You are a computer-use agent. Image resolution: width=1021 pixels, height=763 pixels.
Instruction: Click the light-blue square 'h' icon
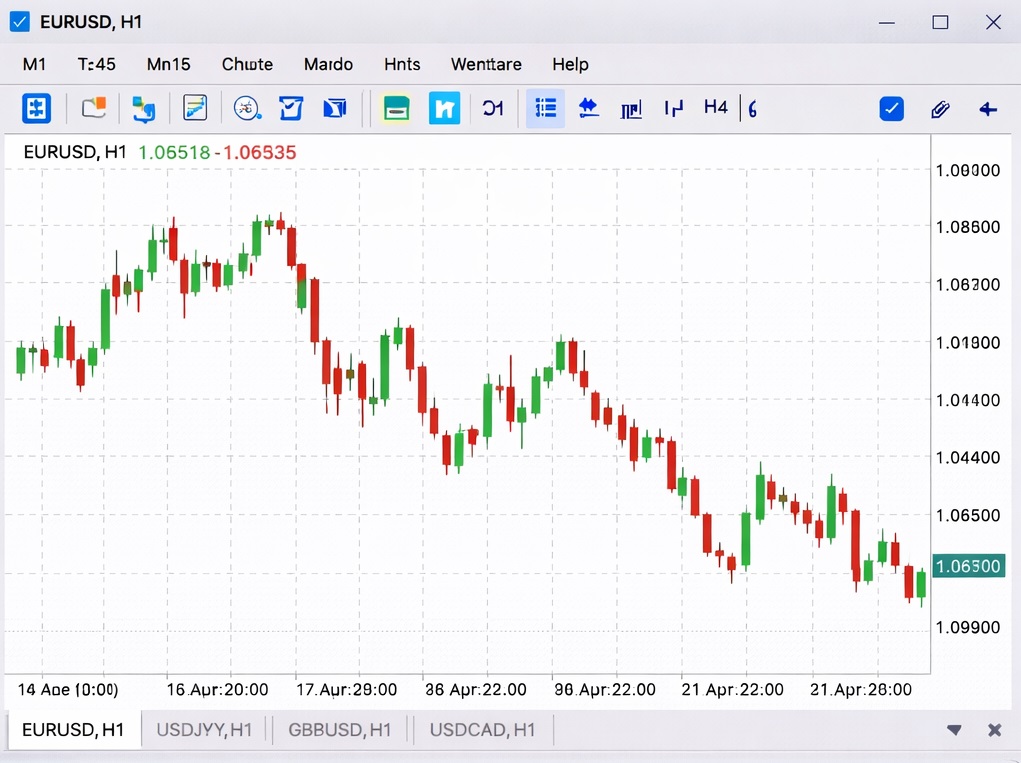coord(445,108)
